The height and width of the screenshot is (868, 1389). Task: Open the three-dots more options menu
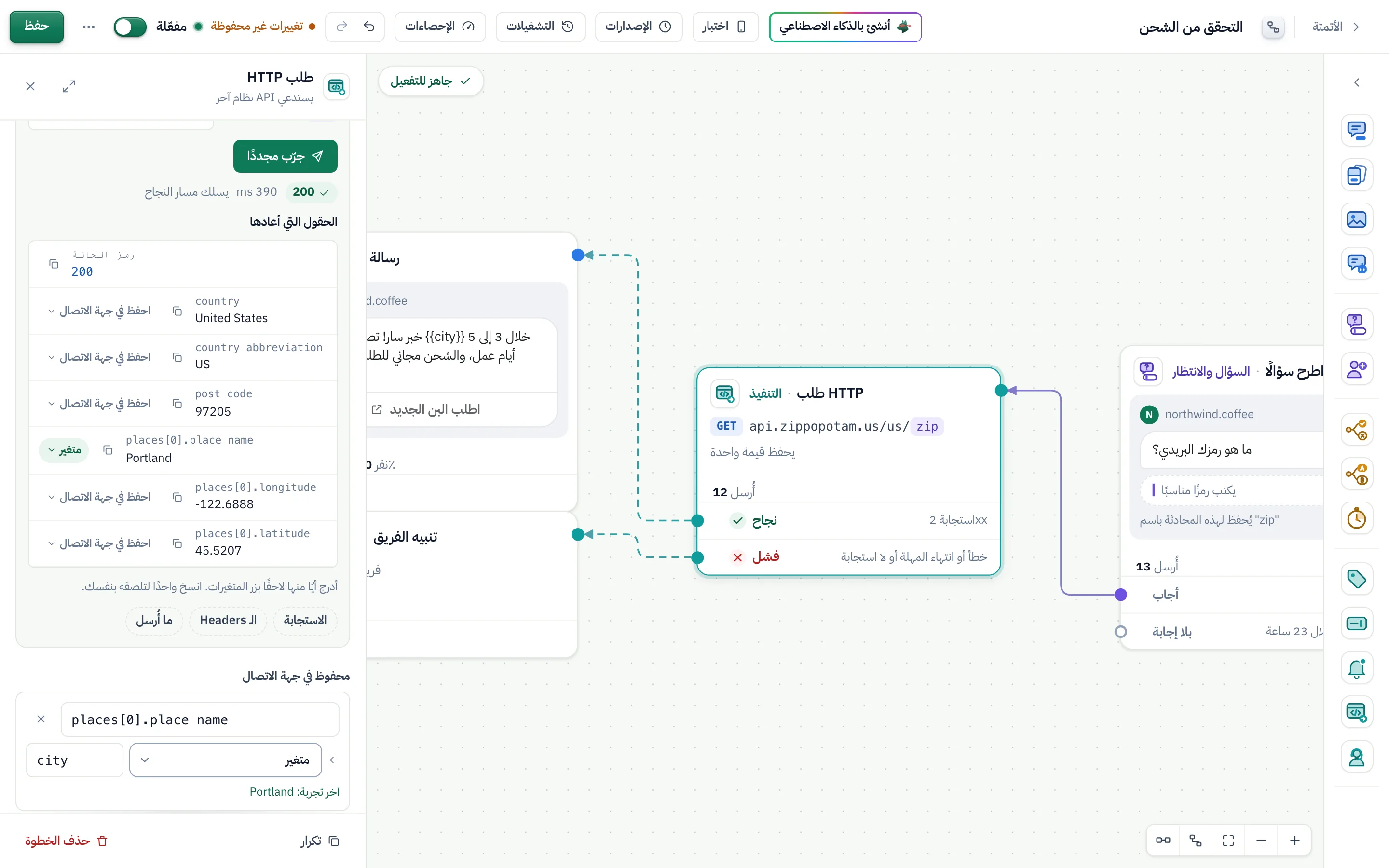point(88,27)
